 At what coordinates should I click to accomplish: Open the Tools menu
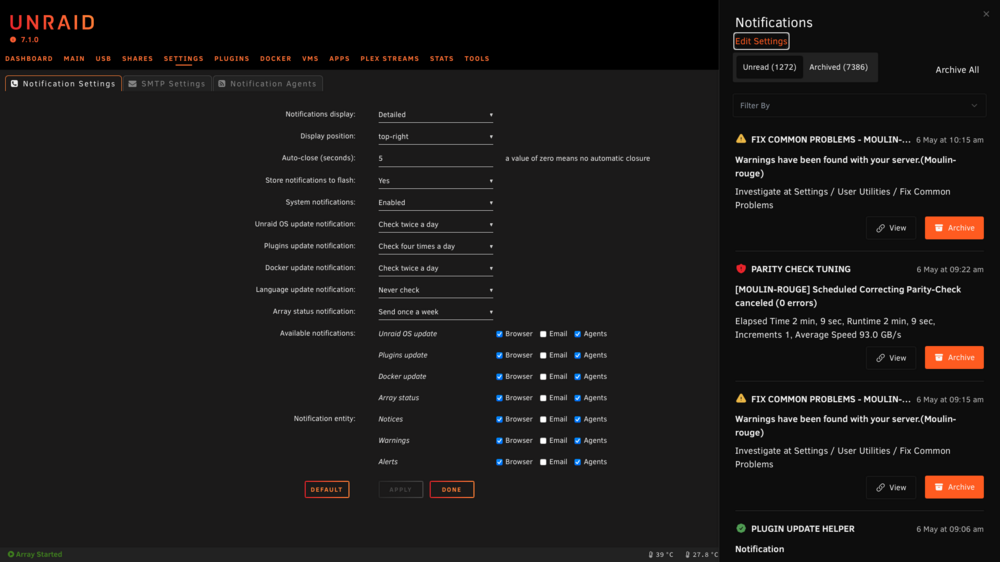[476, 59]
